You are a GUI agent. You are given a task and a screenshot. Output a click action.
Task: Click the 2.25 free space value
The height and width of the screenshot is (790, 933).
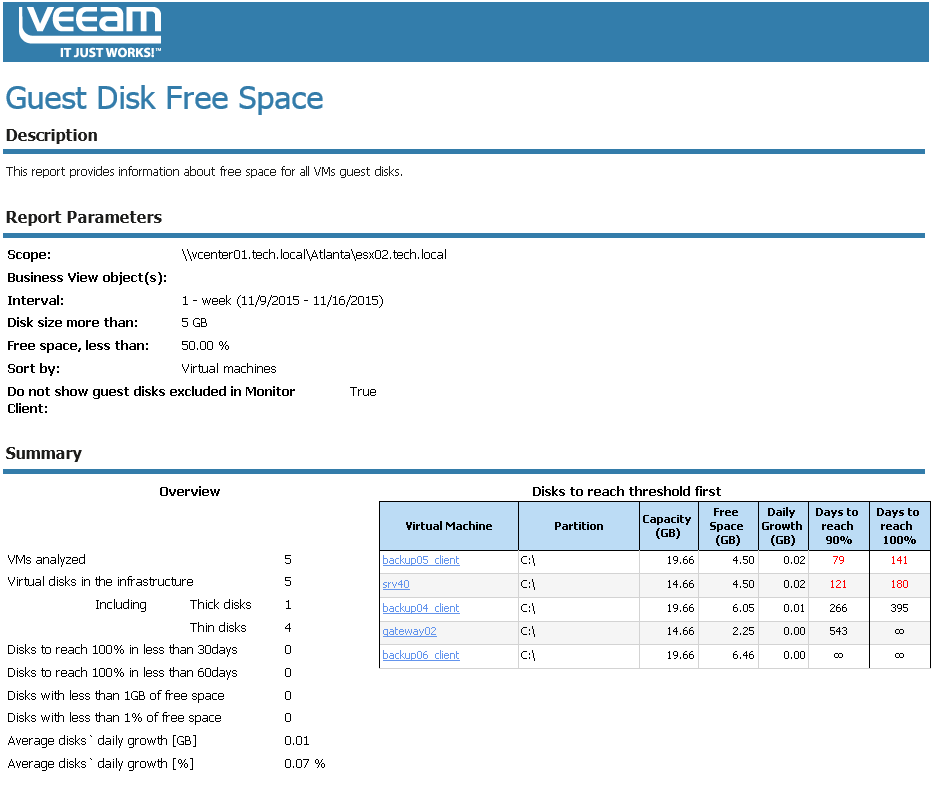point(743,631)
